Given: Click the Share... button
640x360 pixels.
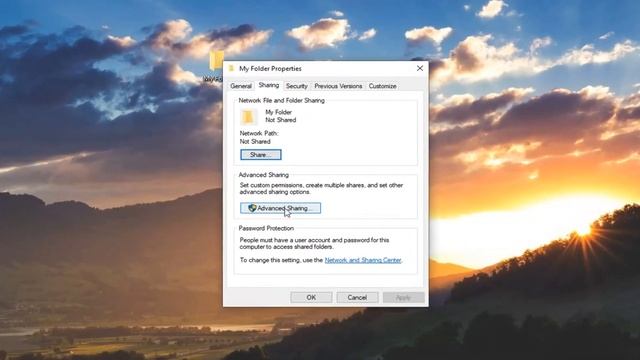Looking at the screenshot, I should click(261, 155).
